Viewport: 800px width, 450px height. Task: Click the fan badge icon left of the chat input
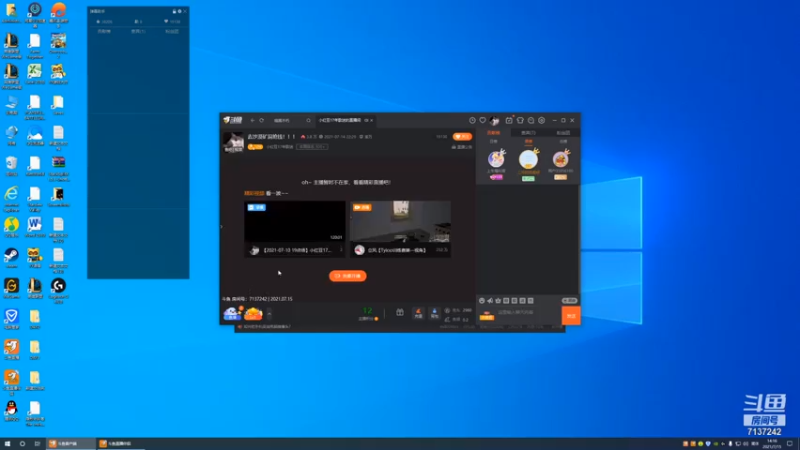[x=487, y=315]
